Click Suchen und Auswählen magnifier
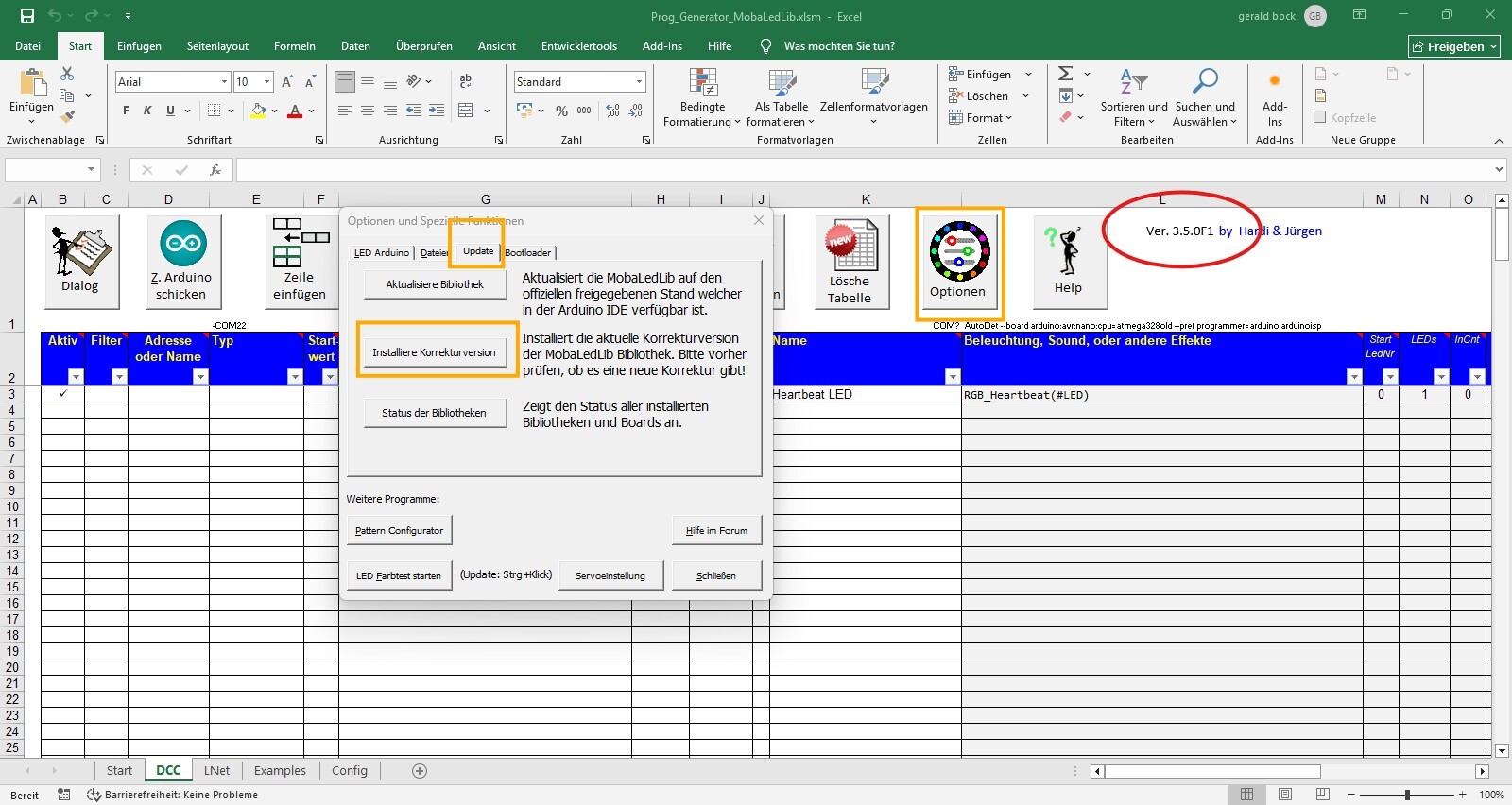This screenshot has height=805, width=1512. point(1204,97)
